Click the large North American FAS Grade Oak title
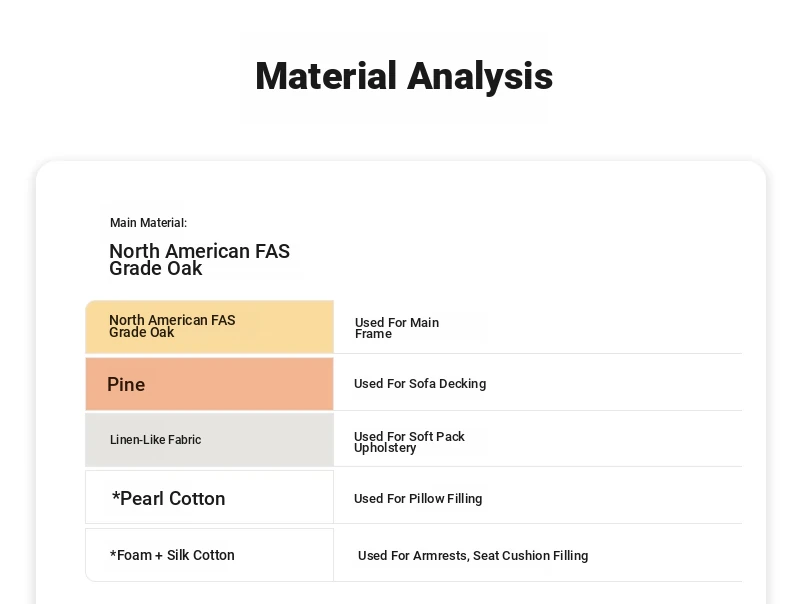Viewport: 790px width, 604px height. pyautogui.click(x=200, y=259)
